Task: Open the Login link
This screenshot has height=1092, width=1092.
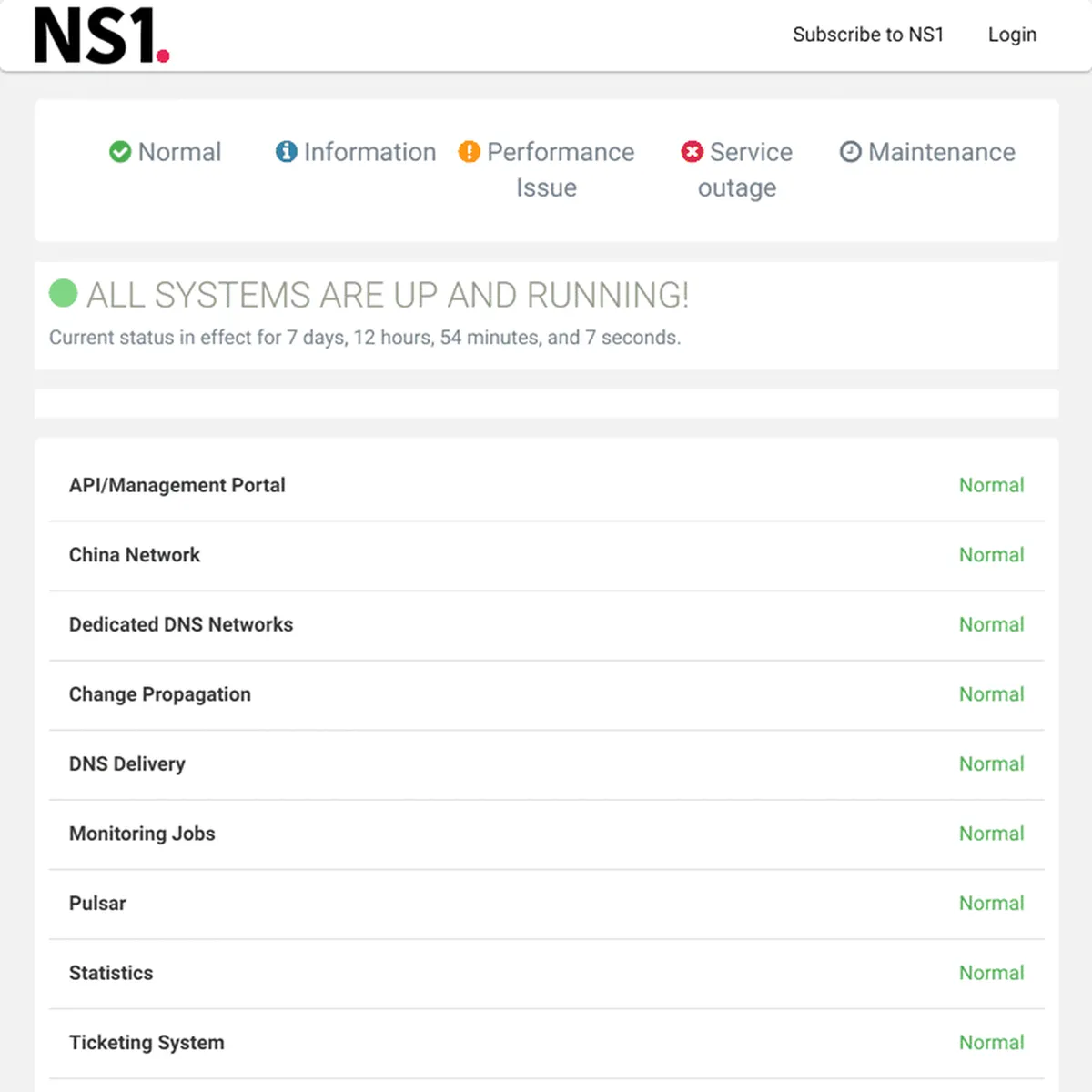Action: tap(1012, 35)
